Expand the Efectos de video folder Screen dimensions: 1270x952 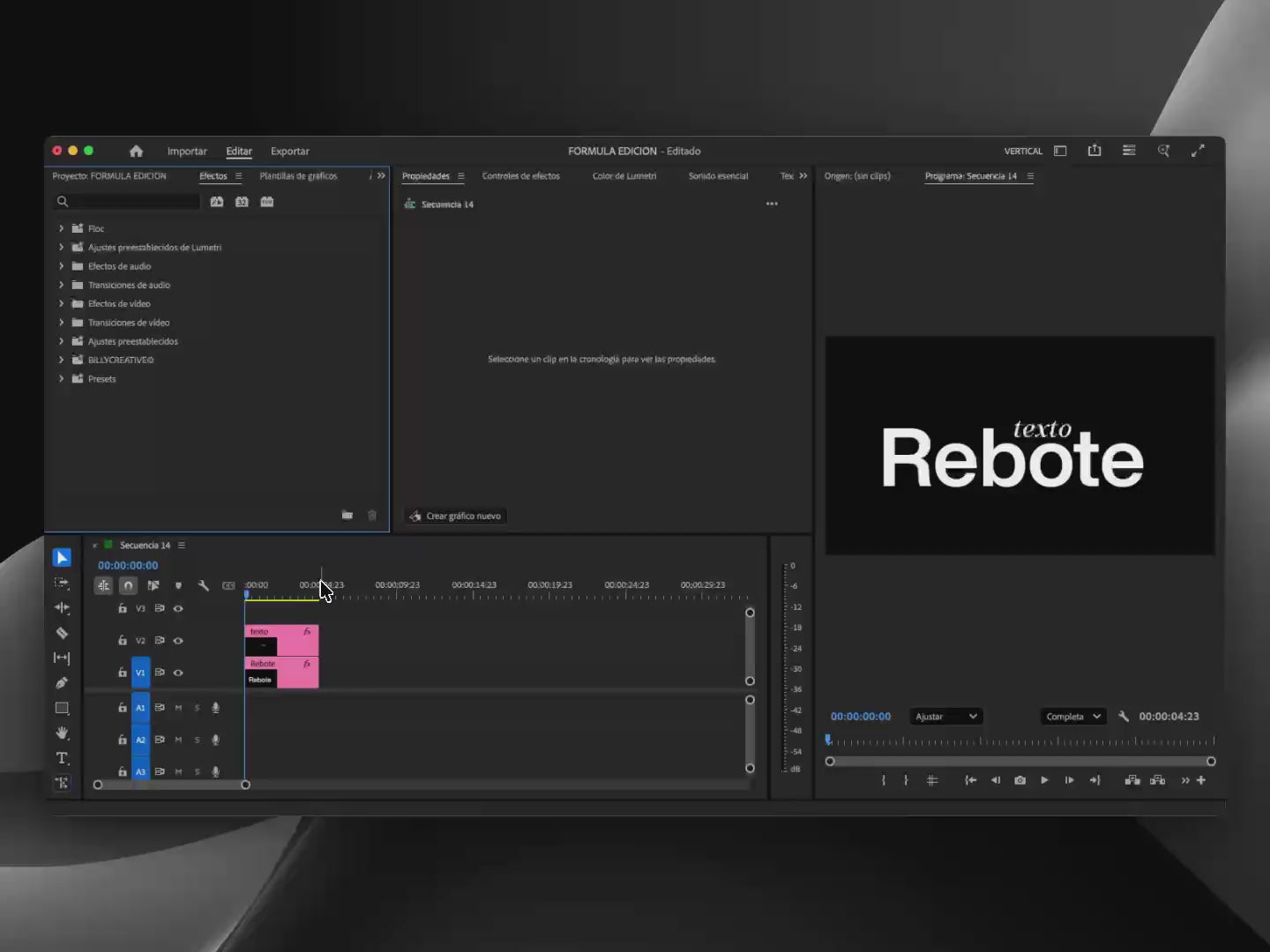(x=61, y=303)
